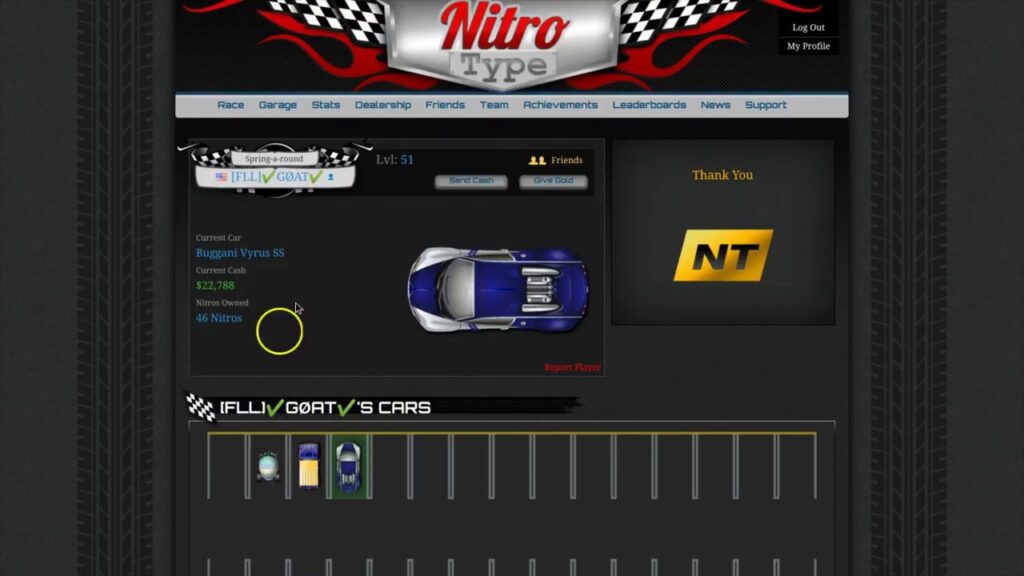Click the Give Gold button
1024x576 pixels.
coord(553,181)
